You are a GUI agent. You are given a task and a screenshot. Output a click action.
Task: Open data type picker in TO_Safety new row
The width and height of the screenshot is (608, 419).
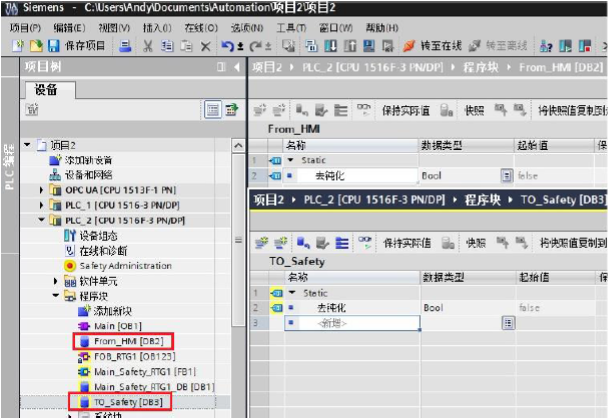pos(508,322)
